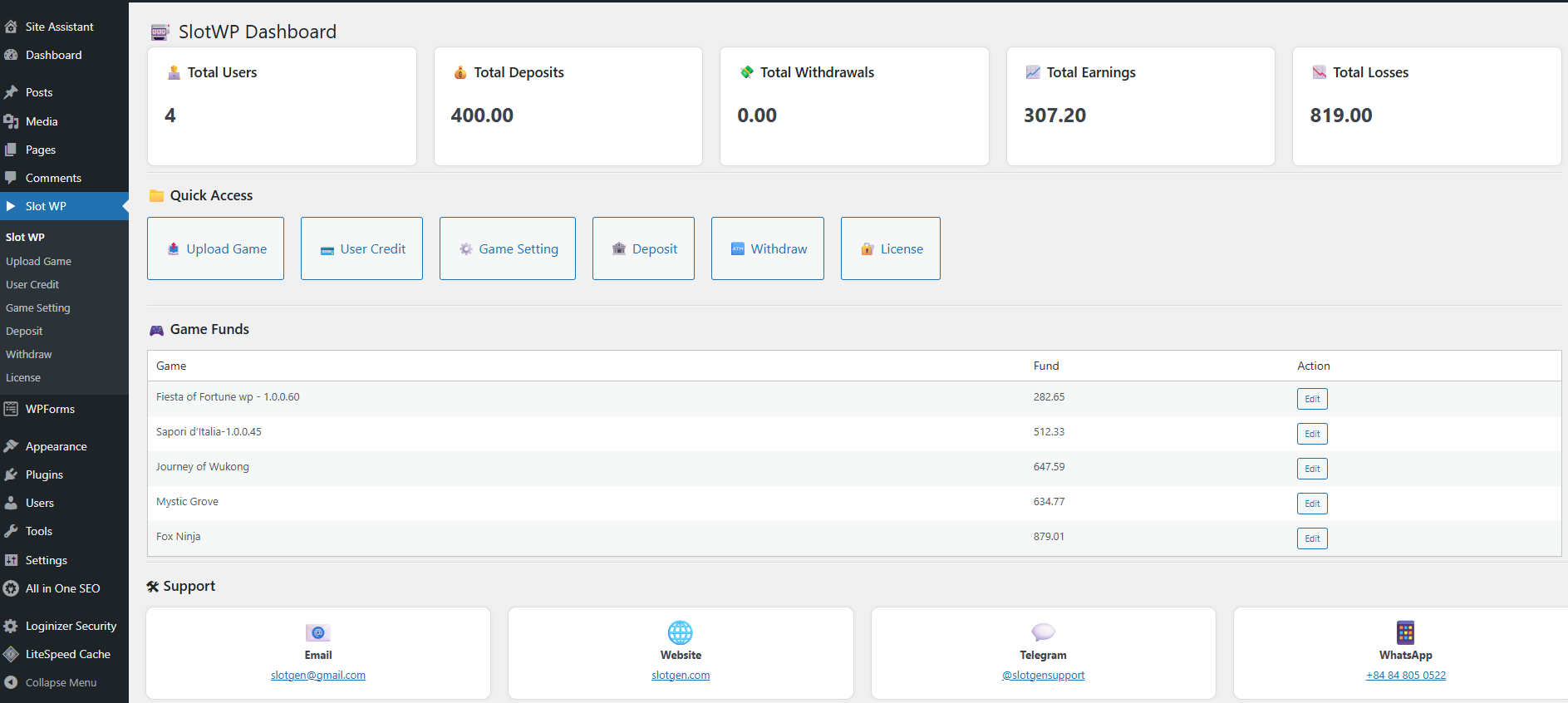Click the Posts pin icon

(11, 92)
